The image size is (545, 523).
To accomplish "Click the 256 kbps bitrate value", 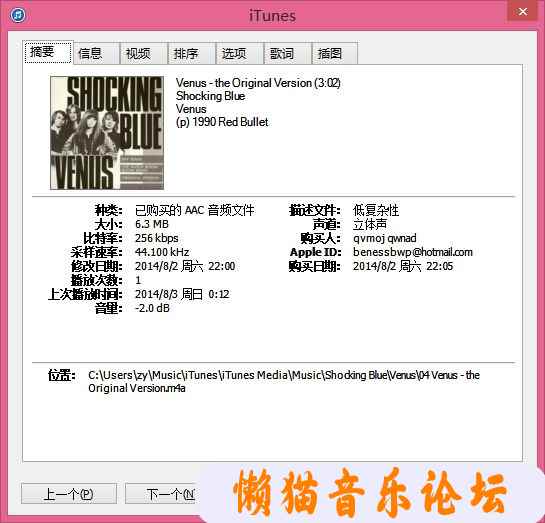I will coord(156,238).
